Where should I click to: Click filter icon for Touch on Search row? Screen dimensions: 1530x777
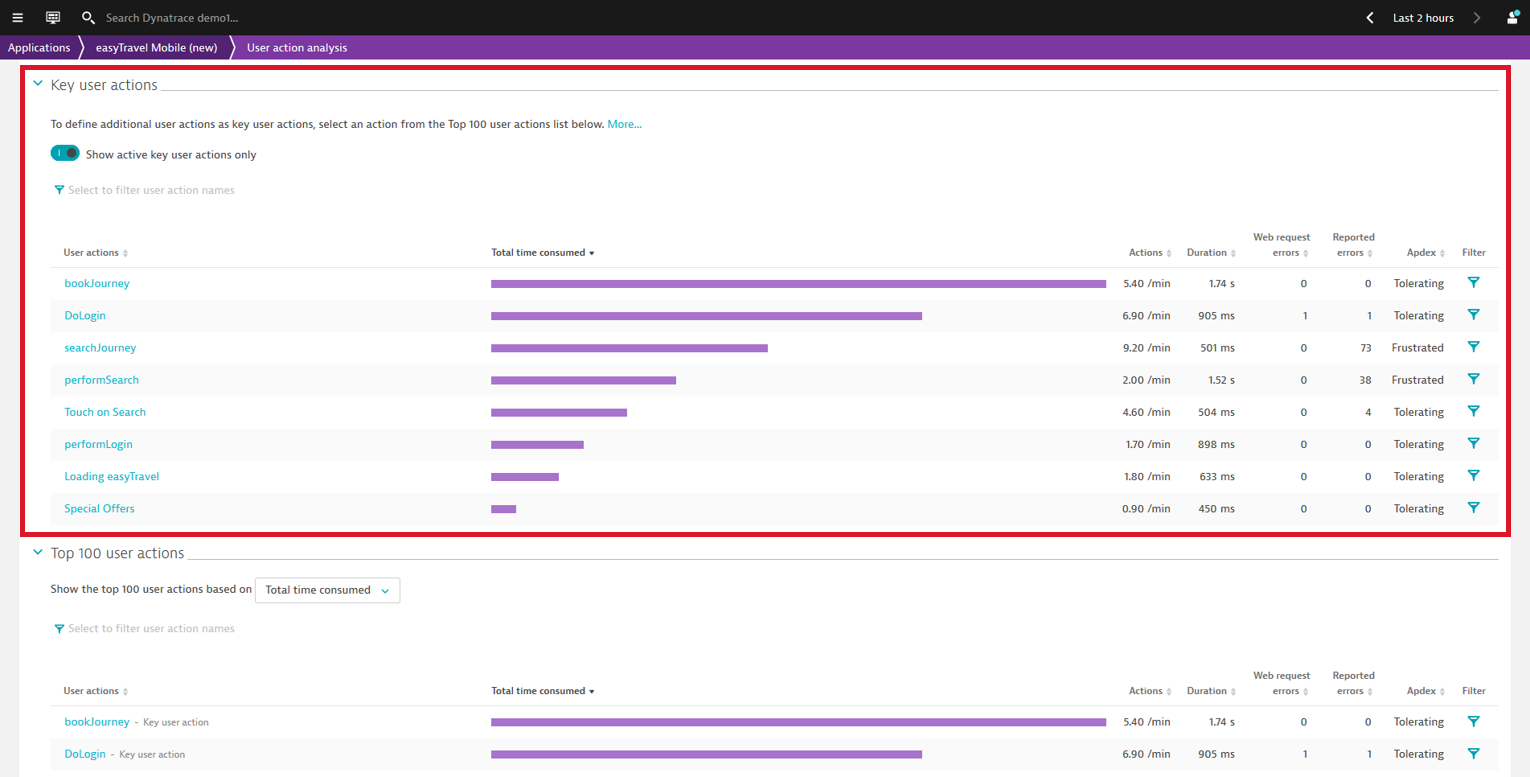[1473, 411]
